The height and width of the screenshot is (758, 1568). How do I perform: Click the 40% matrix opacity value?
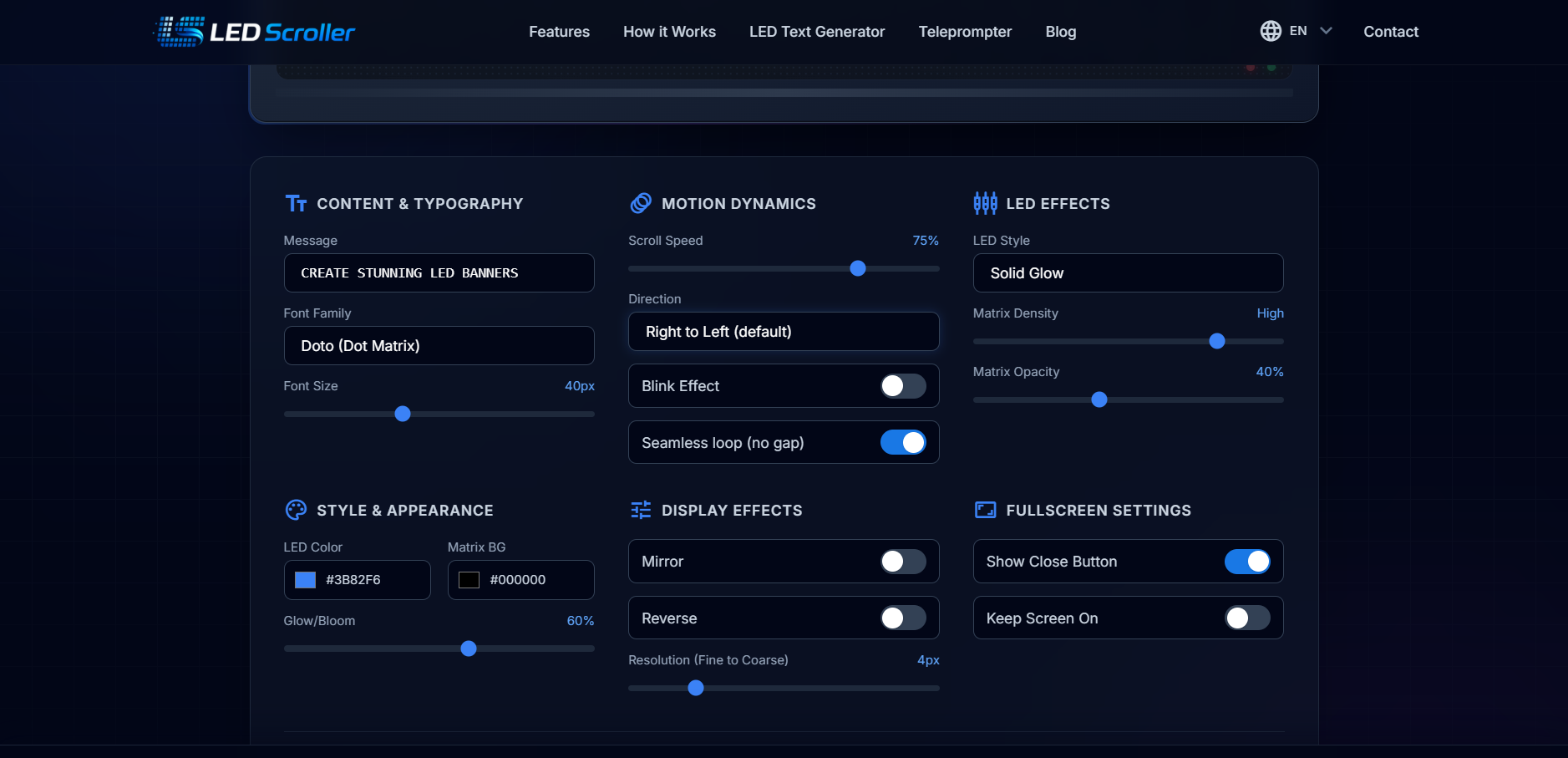[x=1270, y=372]
